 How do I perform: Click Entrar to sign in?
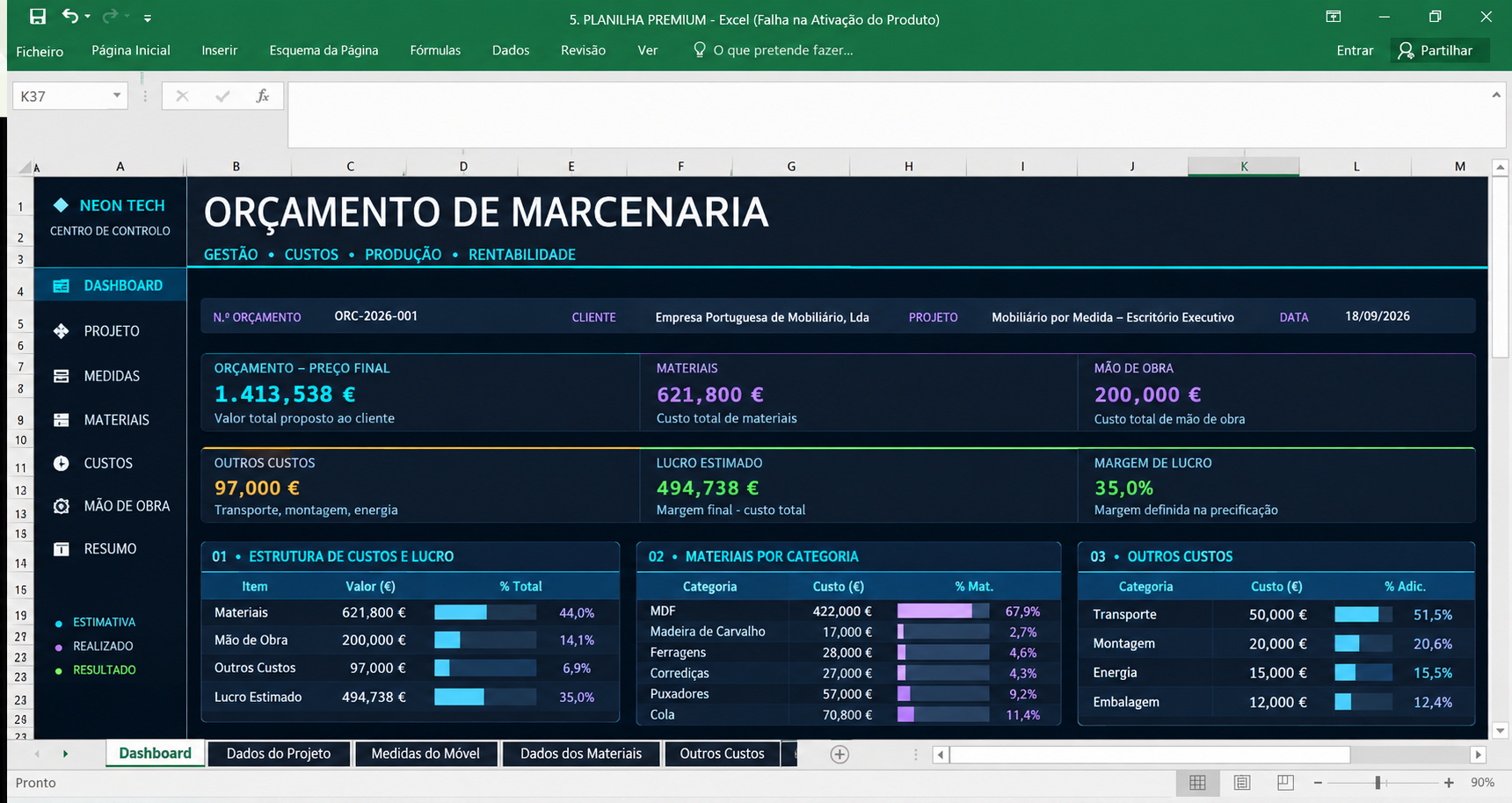point(1355,50)
